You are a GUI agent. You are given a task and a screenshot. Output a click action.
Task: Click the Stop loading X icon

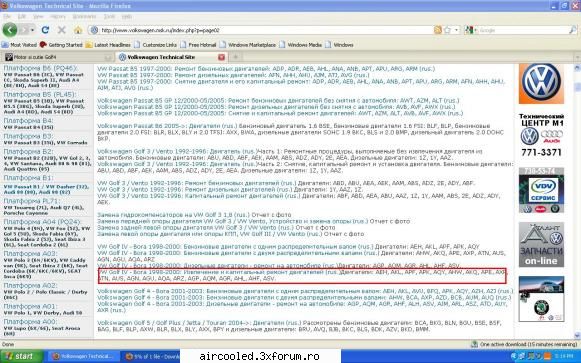point(62,30)
